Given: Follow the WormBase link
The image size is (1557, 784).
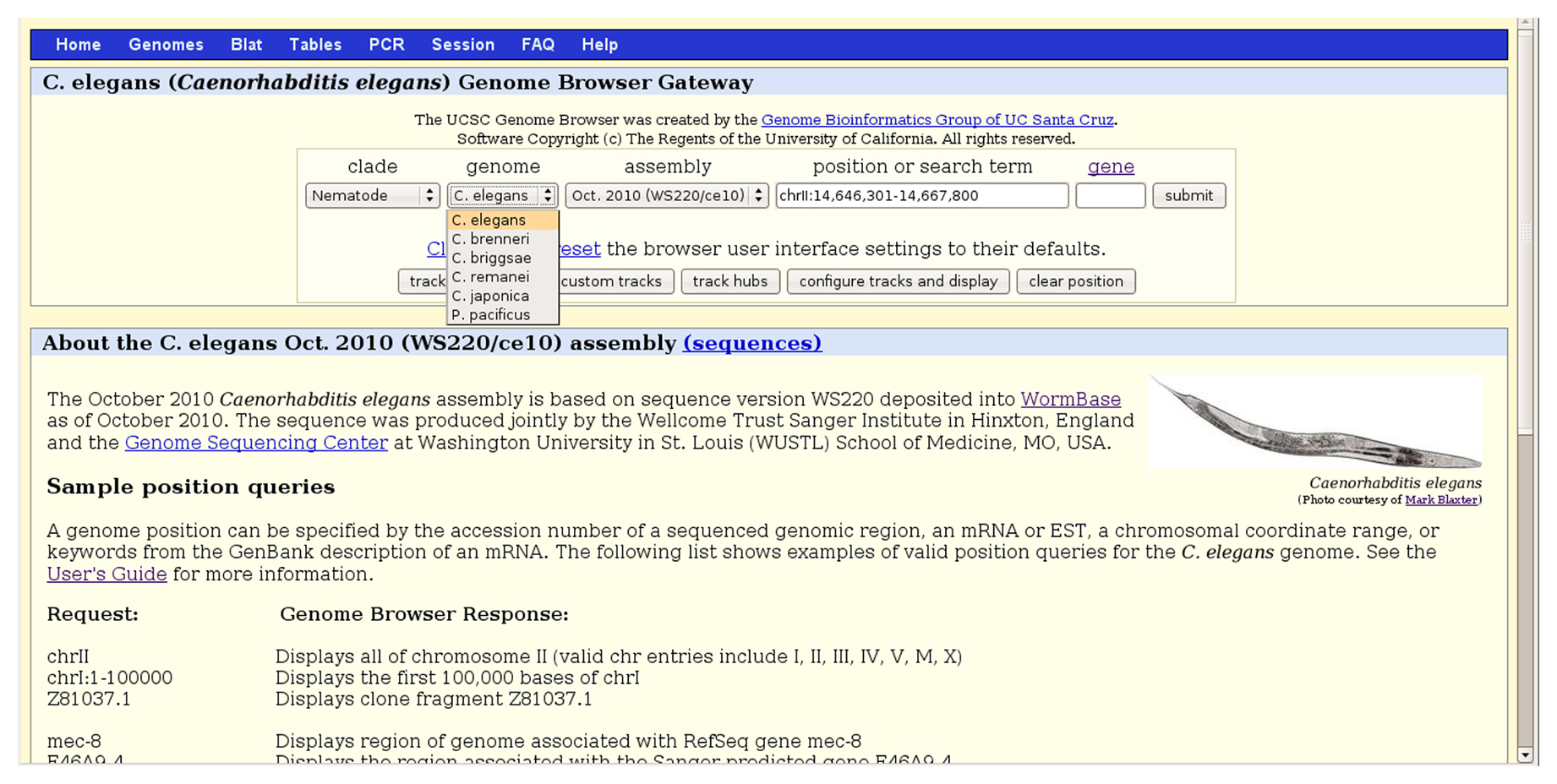Looking at the screenshot, I should point(1070,399).
